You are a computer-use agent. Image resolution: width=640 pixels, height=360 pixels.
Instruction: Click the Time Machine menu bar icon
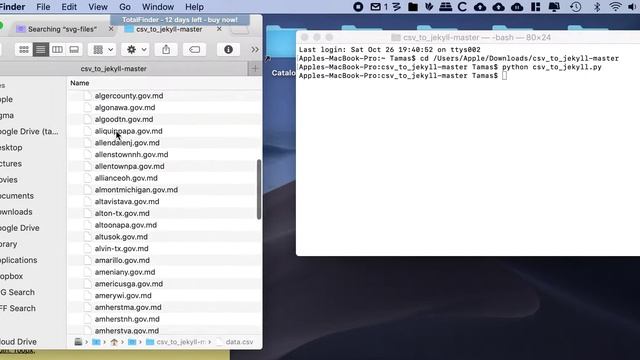coord(576,7)
